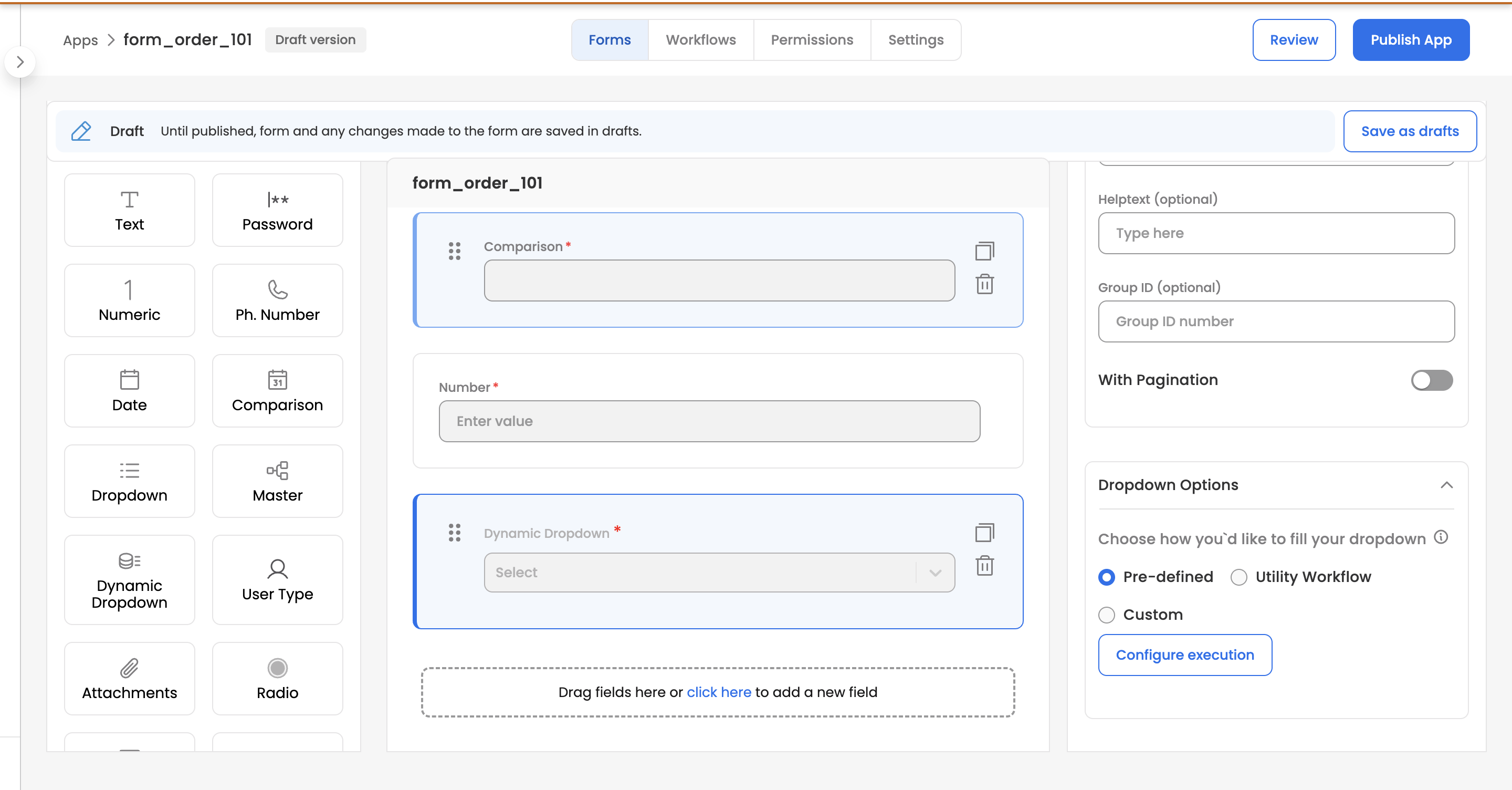Select the Password field type tile

[277, 210]
